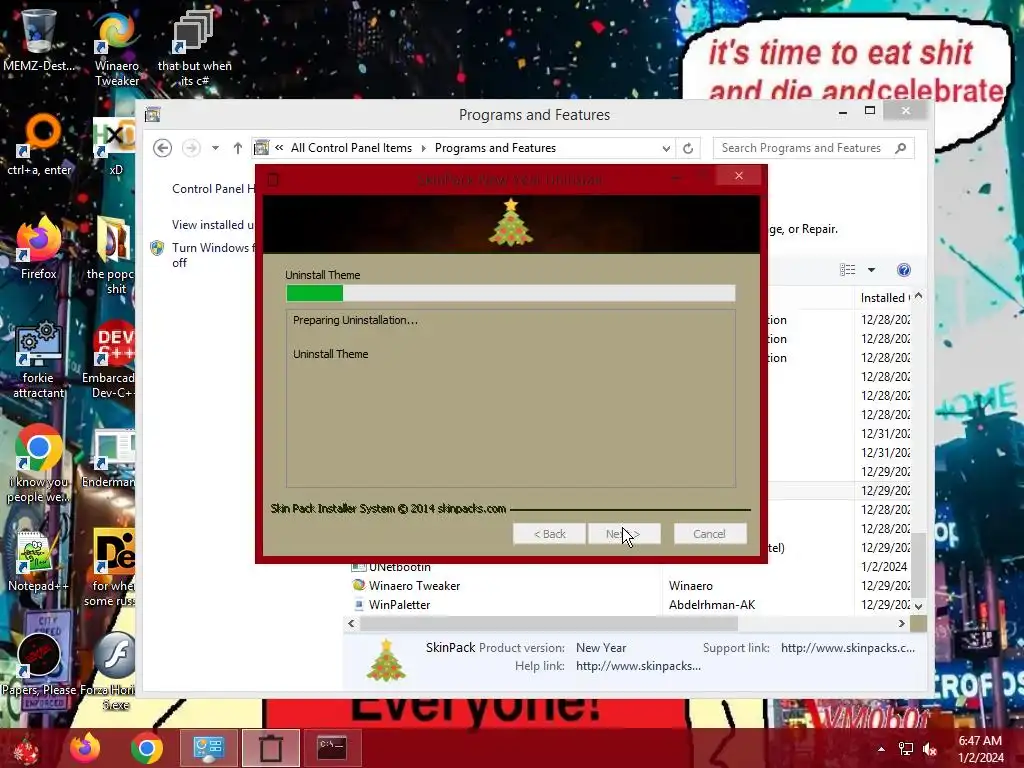Screen dimensions: 1024x768
Task: Switch to Firefox in the taskbar
Action: click(85, 748)
